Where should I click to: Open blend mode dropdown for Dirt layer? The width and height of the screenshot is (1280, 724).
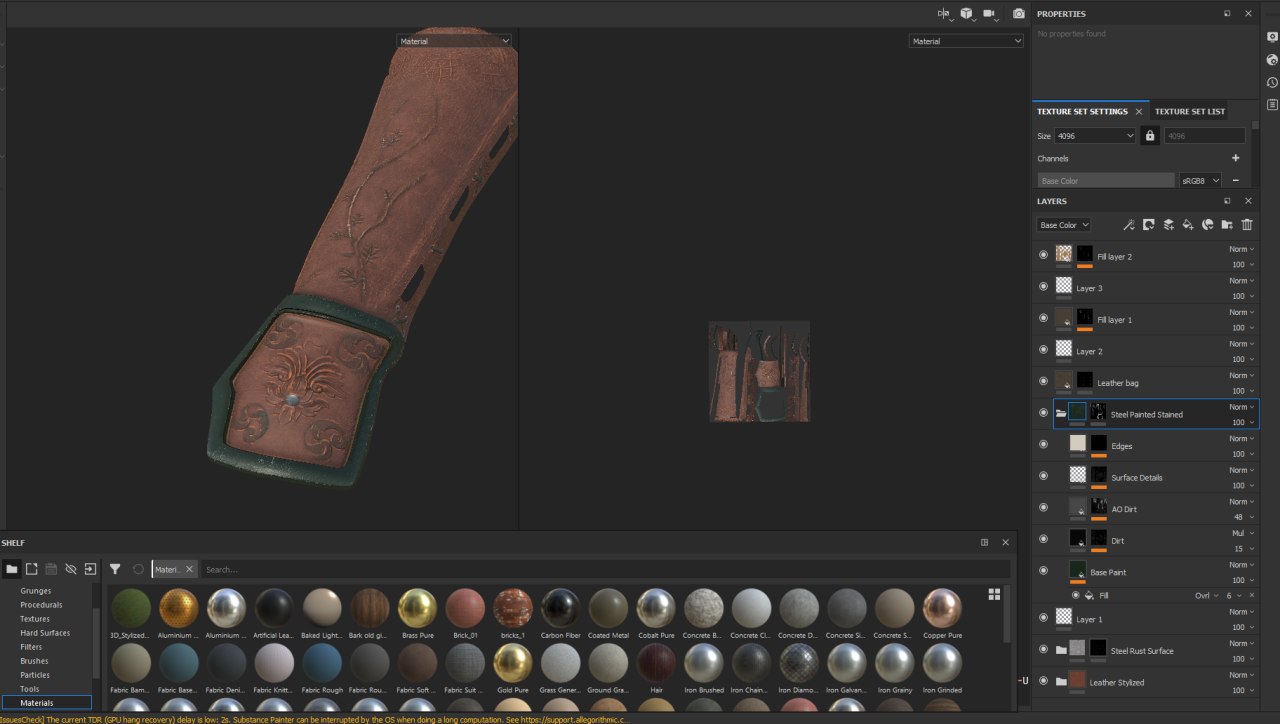pos(1242,533)
